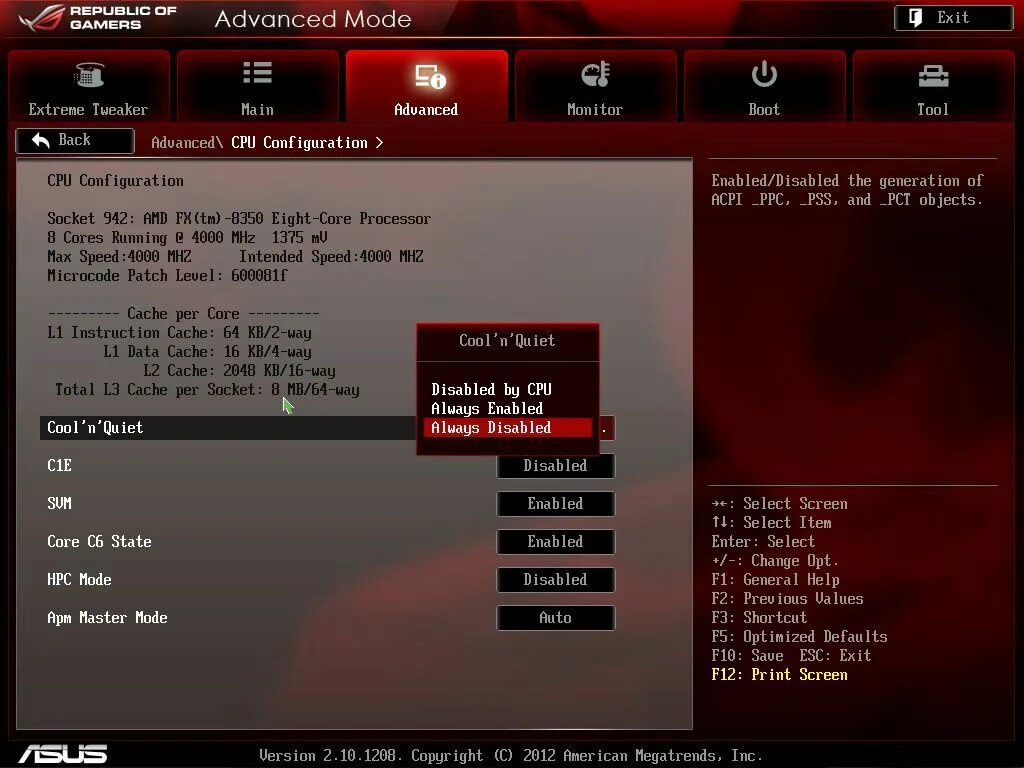This screenshot has height=768, width=1024.
Task: Click F5: Optimized Defaults hint
Action: pyautogui.click(x=799, y=637)
